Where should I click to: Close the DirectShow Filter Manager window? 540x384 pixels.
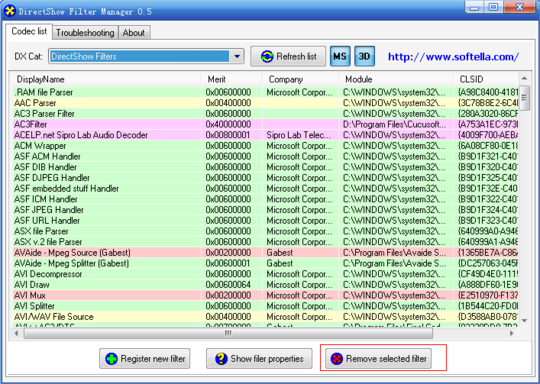point(520,7)
